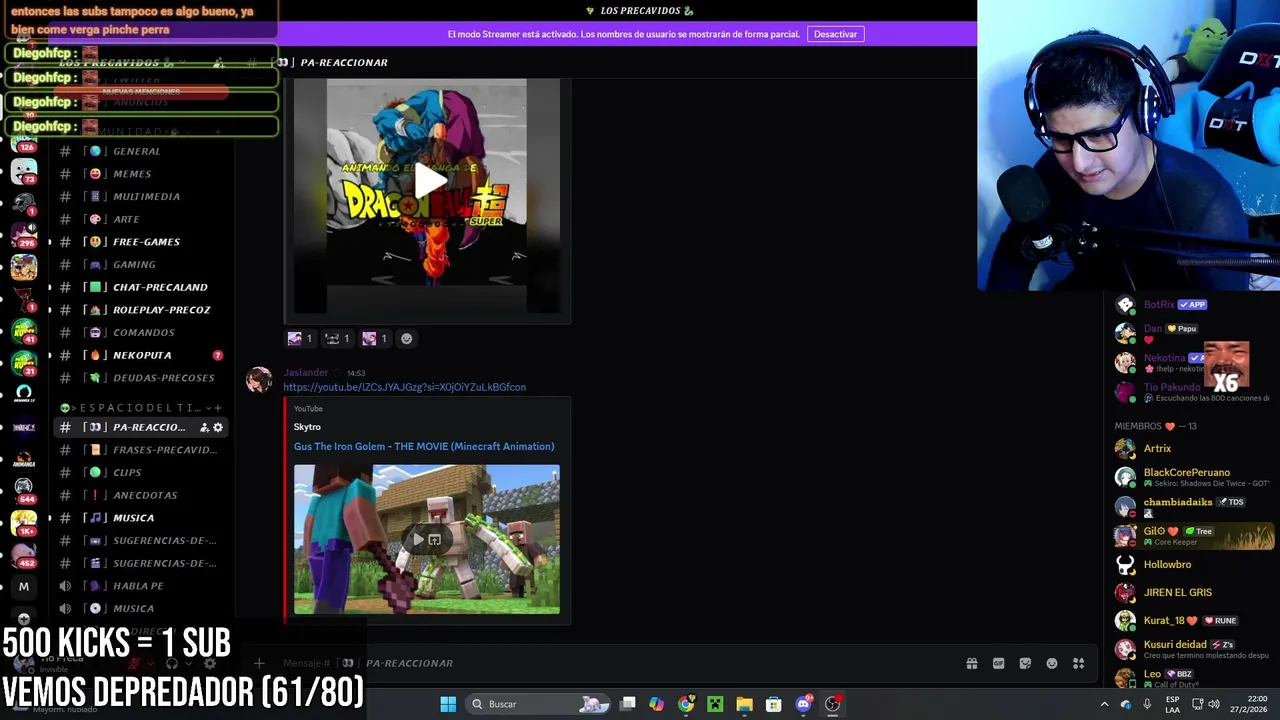Select the M letter server icon
Viewport: 1280px width, 720px height.
[24, 587]
